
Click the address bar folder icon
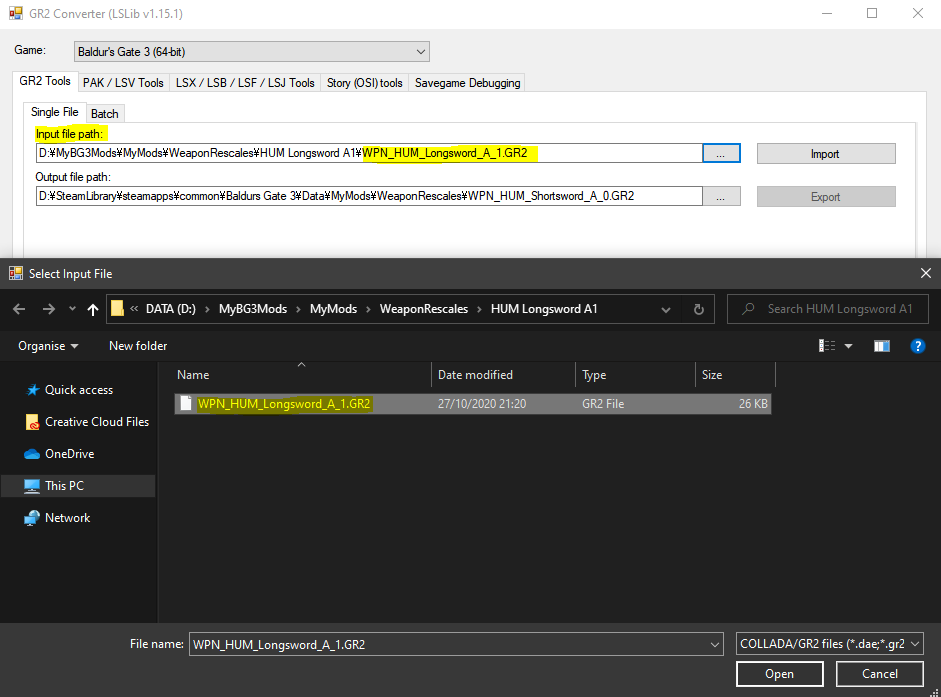[x=117, y=309]
